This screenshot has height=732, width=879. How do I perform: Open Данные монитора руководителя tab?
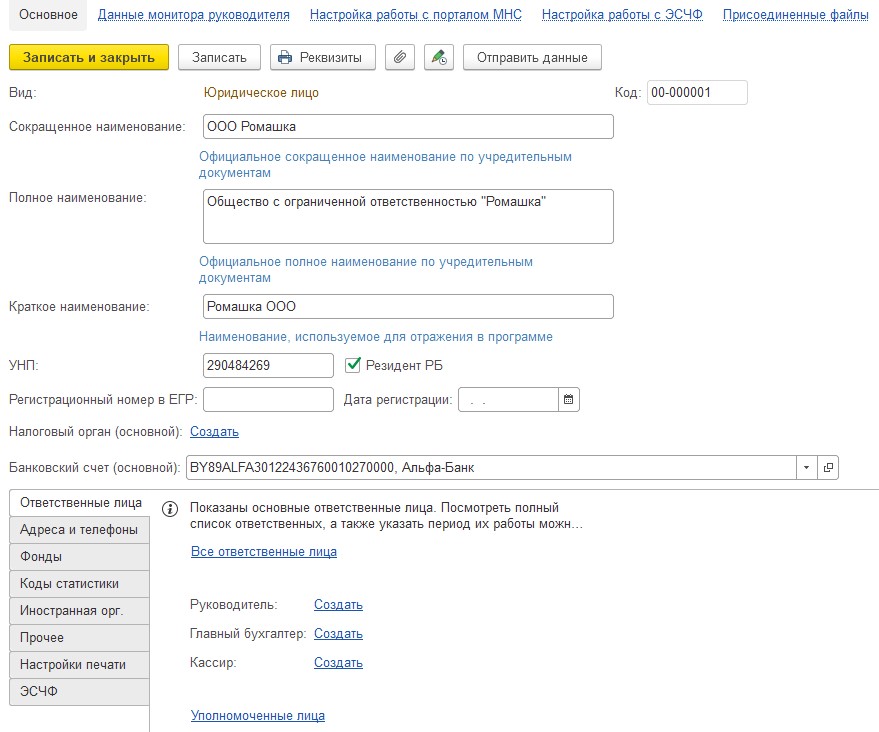pyautogui.click(x=193, y=15)
